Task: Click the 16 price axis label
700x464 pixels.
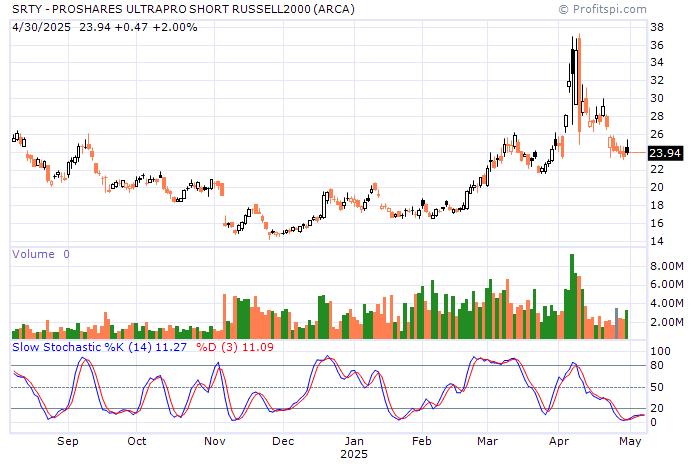Action: pos(657,223)
